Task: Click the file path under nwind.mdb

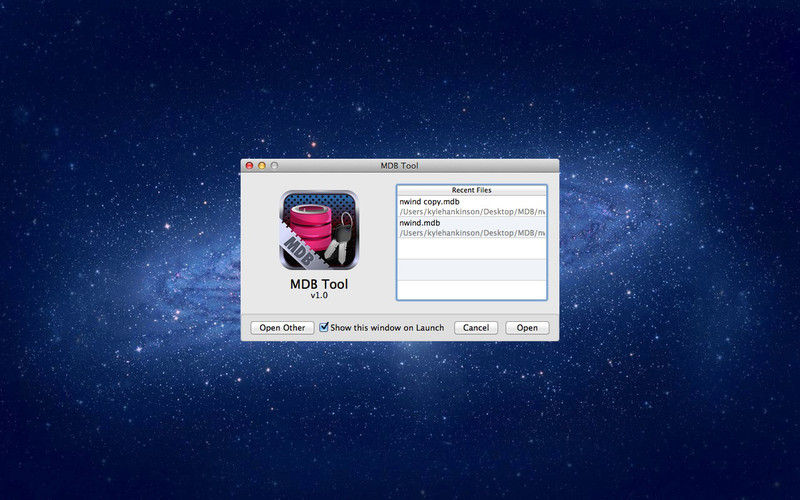Action: (470, 232)
